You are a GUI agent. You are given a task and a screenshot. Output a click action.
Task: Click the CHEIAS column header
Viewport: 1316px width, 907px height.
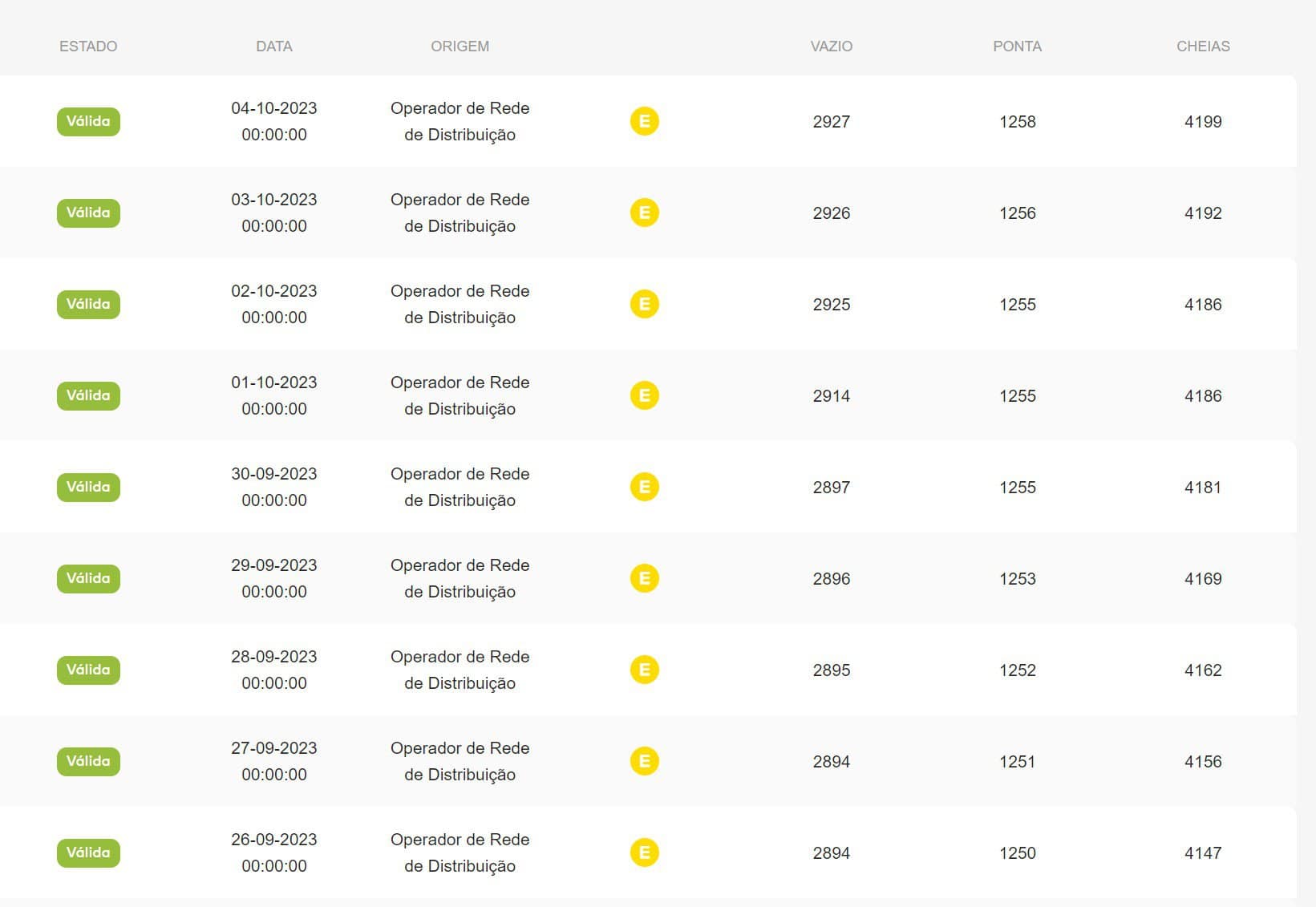pos(1203,47)
